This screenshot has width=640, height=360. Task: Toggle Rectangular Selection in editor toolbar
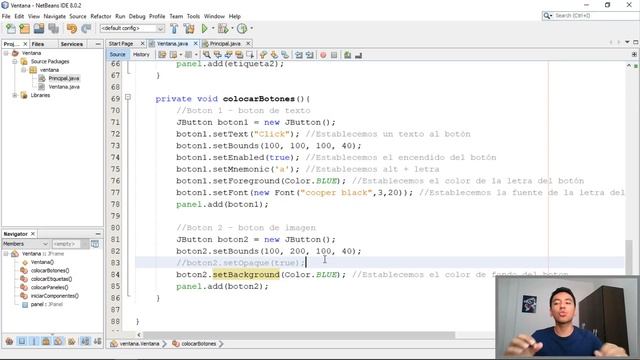pyautogui.click(x=249, y=55)
